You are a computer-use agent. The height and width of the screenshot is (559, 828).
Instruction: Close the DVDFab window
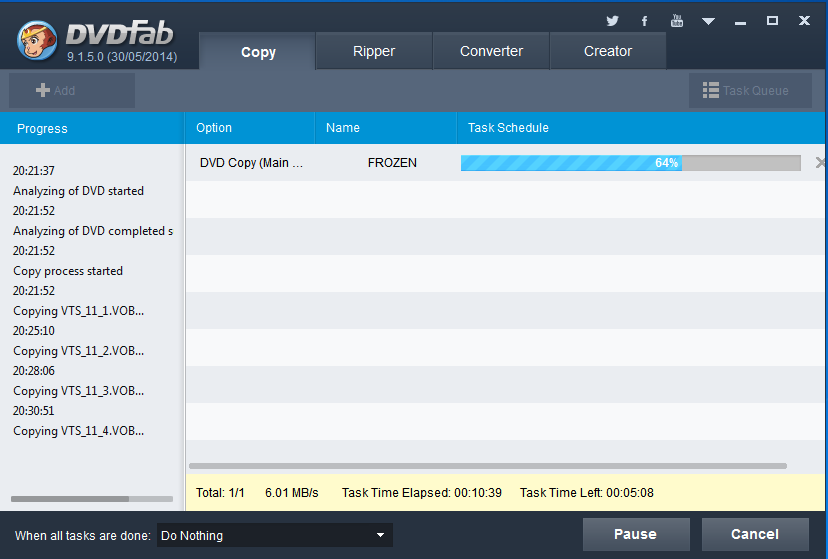(x=804, y=21)
